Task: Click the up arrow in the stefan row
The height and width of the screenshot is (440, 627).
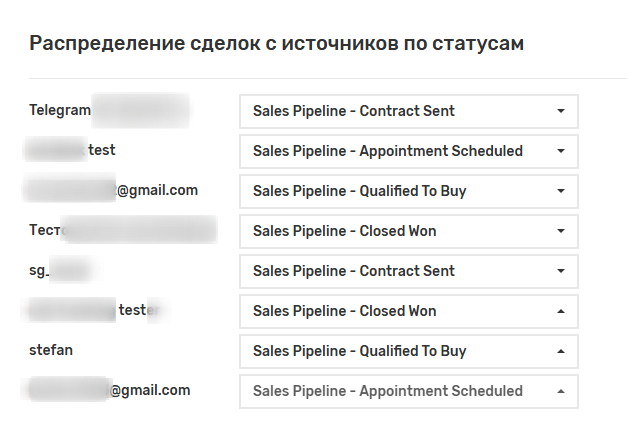Action: 560,351
